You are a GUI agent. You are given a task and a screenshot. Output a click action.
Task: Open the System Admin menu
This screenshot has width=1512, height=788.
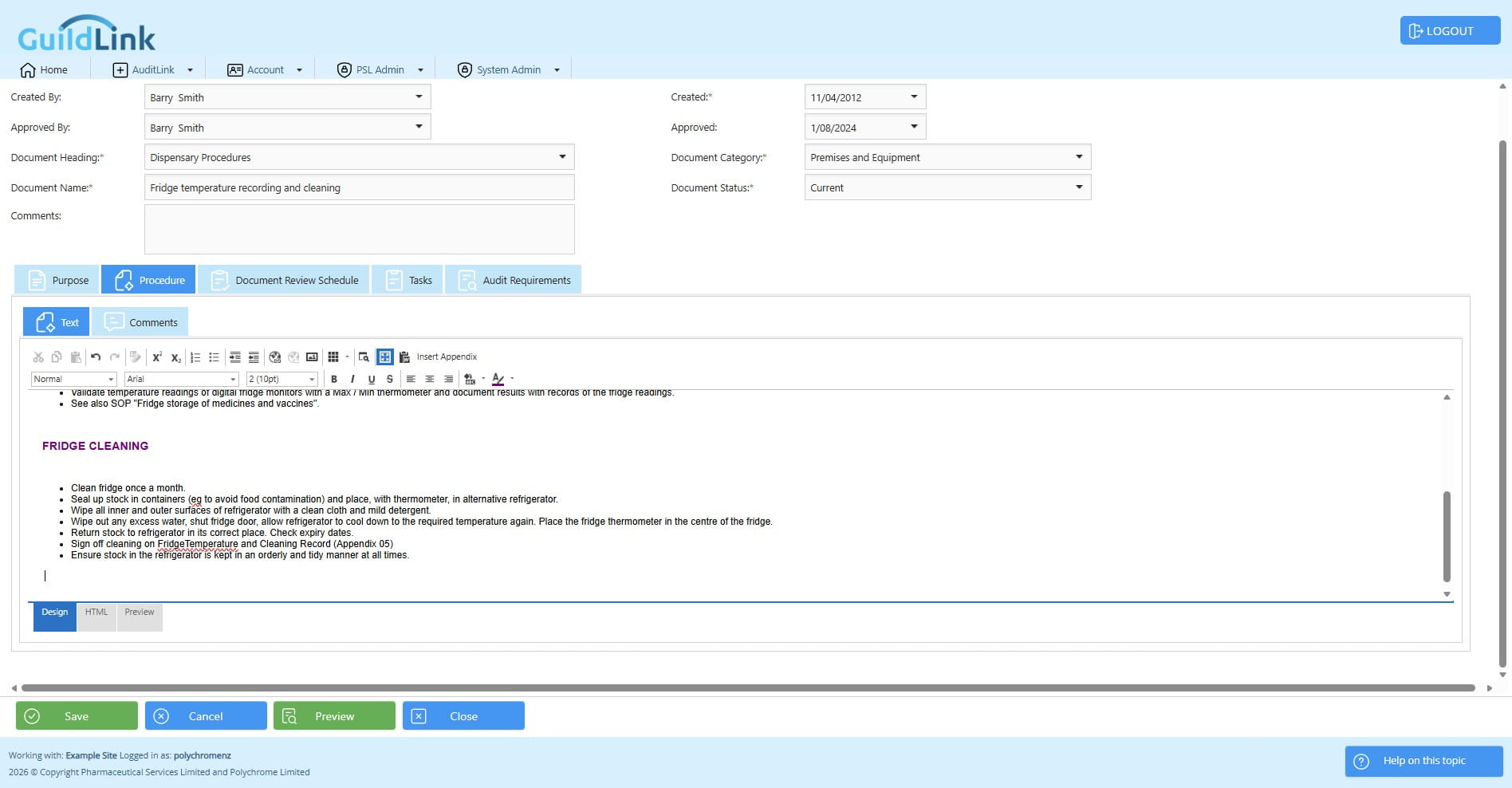509,70
